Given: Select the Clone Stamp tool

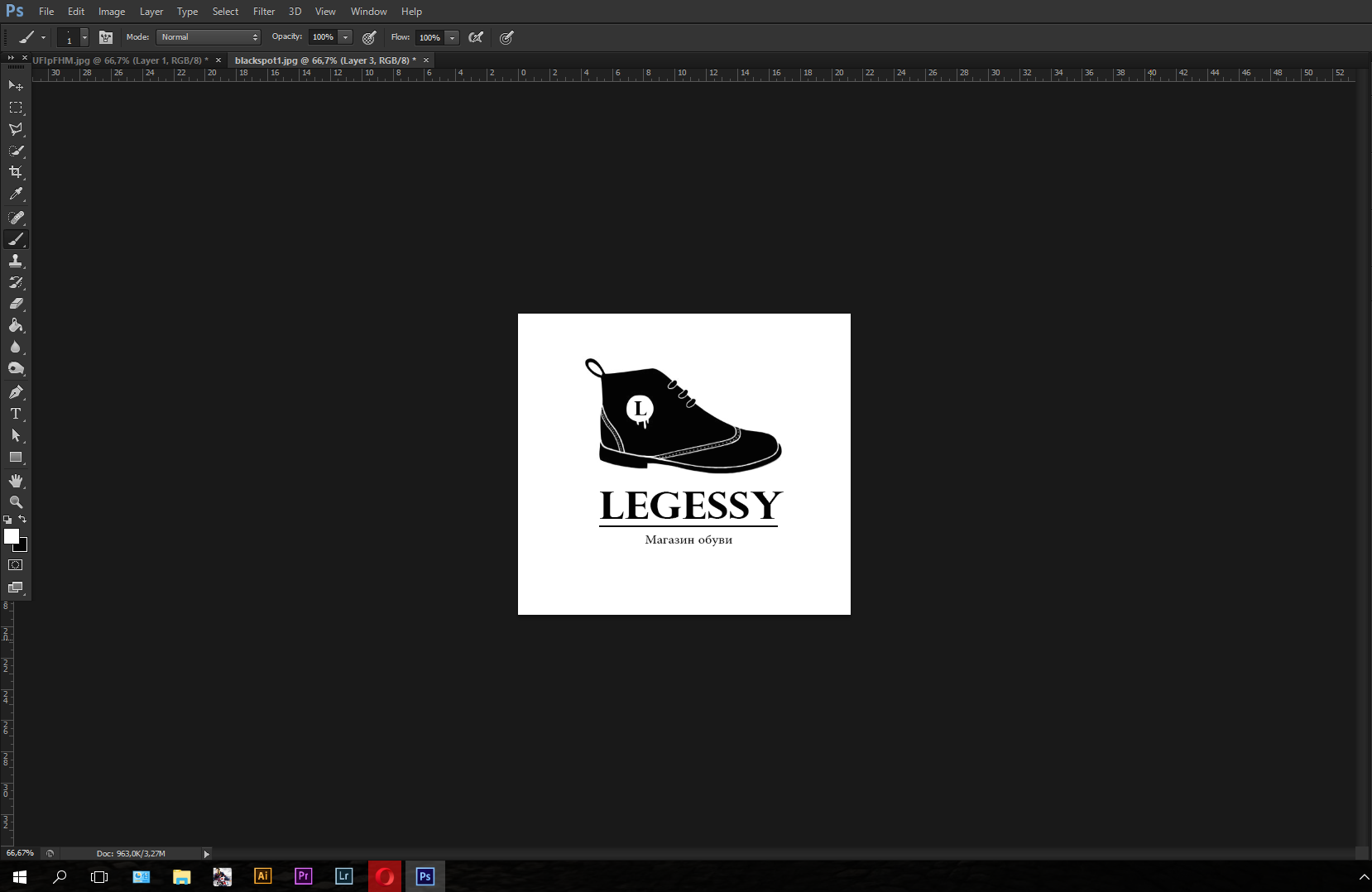Looking at the screenshot, I should (x=16, y=261).
